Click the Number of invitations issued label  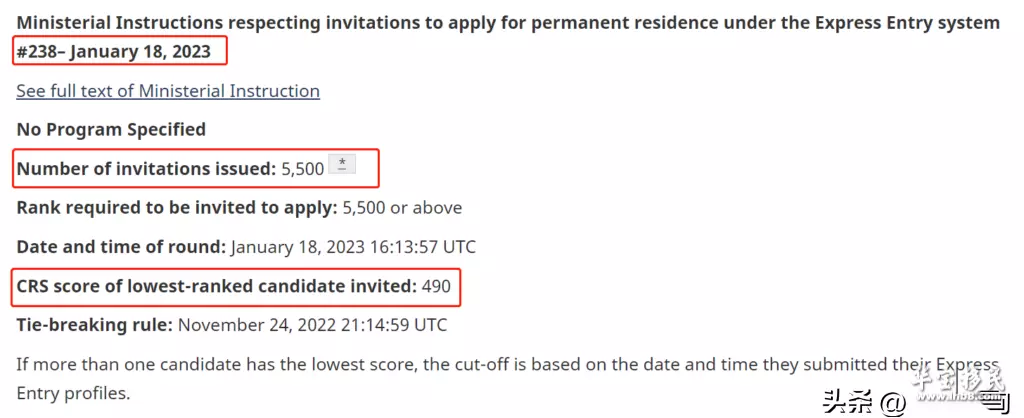click(x=147, y=169)
